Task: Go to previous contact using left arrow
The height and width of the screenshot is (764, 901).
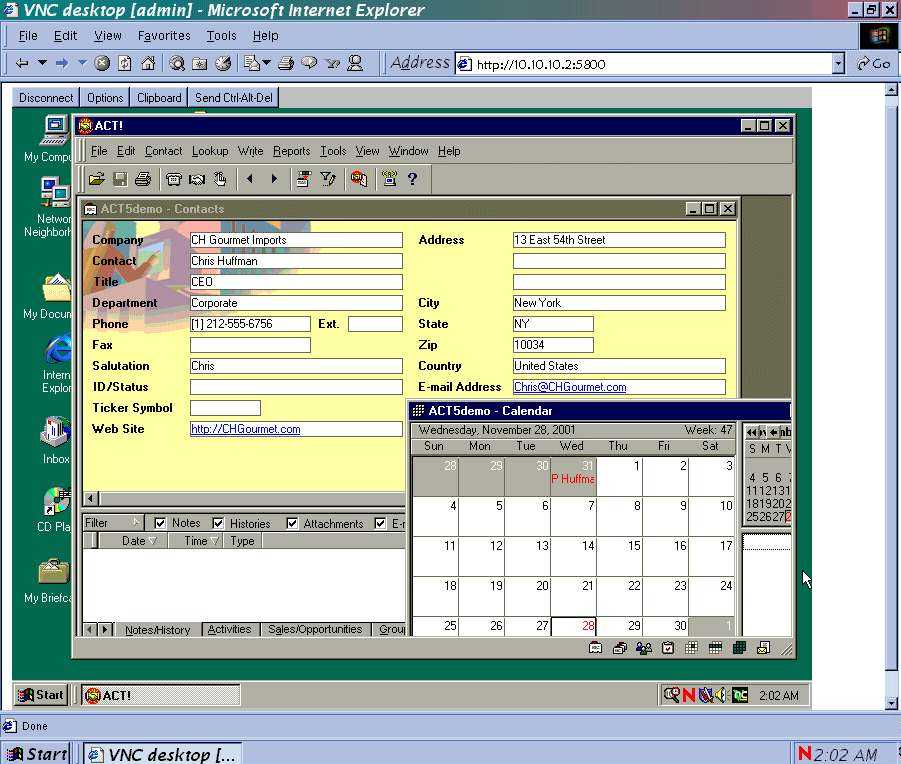Action: 249,179
